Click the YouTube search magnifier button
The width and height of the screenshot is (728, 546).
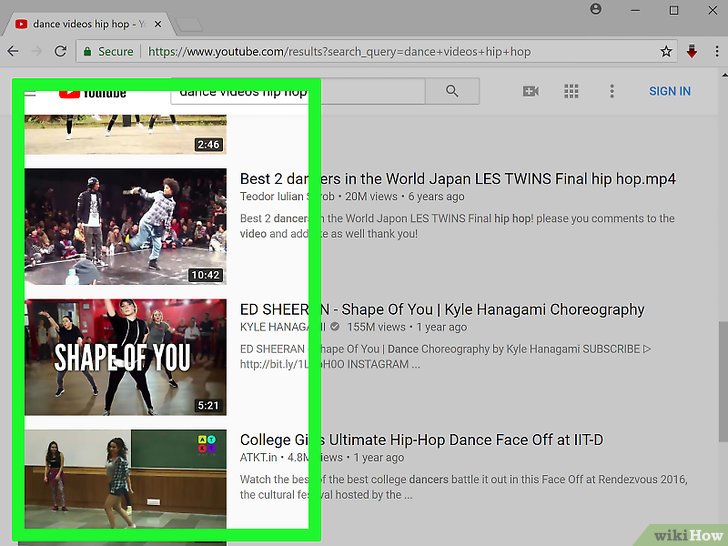pyautogui.click(x=452, y=91)
